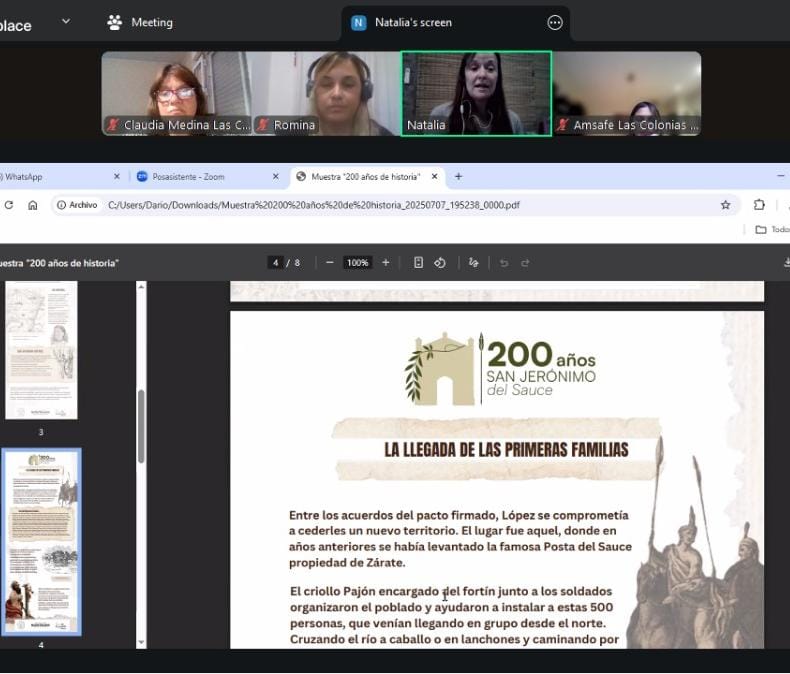This screenshot has width=790, height=674.
Task: Go to browser home page
Action: tap(33, 205)
